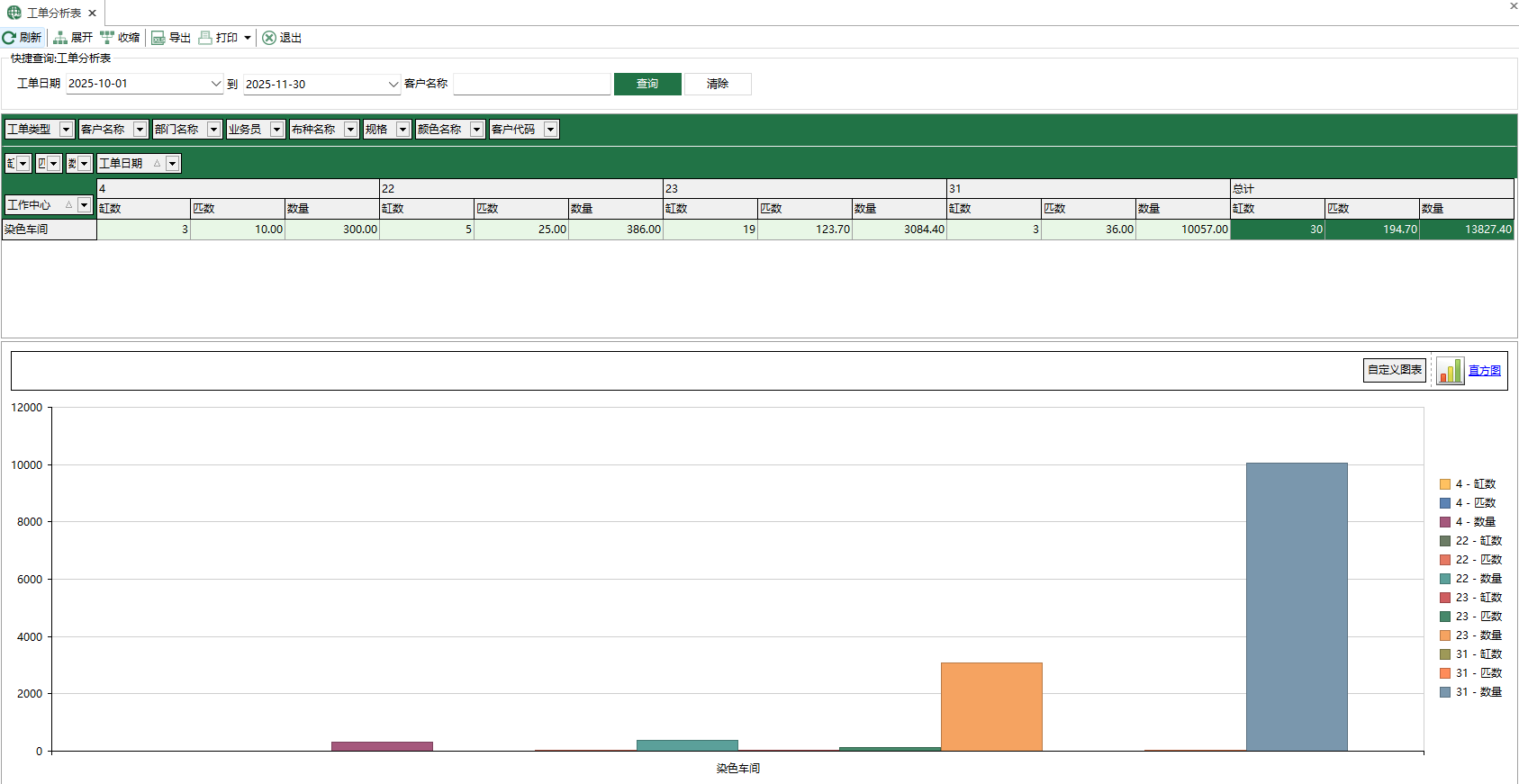This screenshot has height=784, width=1519.
Task: Click the Expand (展开) tree icon
Action: tap(60, 38)
